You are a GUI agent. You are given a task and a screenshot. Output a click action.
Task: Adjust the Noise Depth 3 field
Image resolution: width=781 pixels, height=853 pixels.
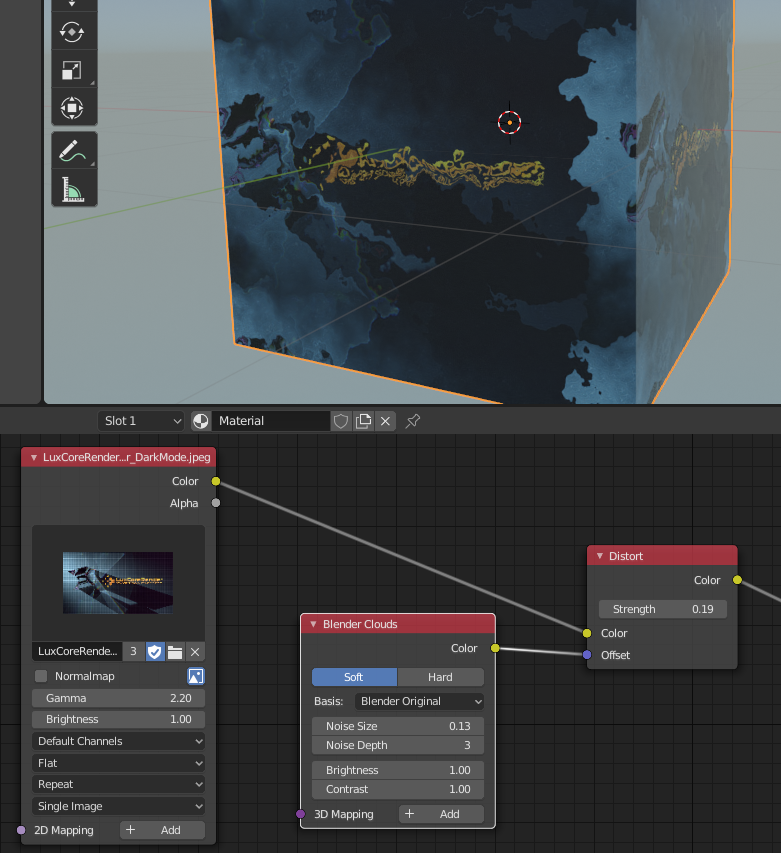coord(398,745)
